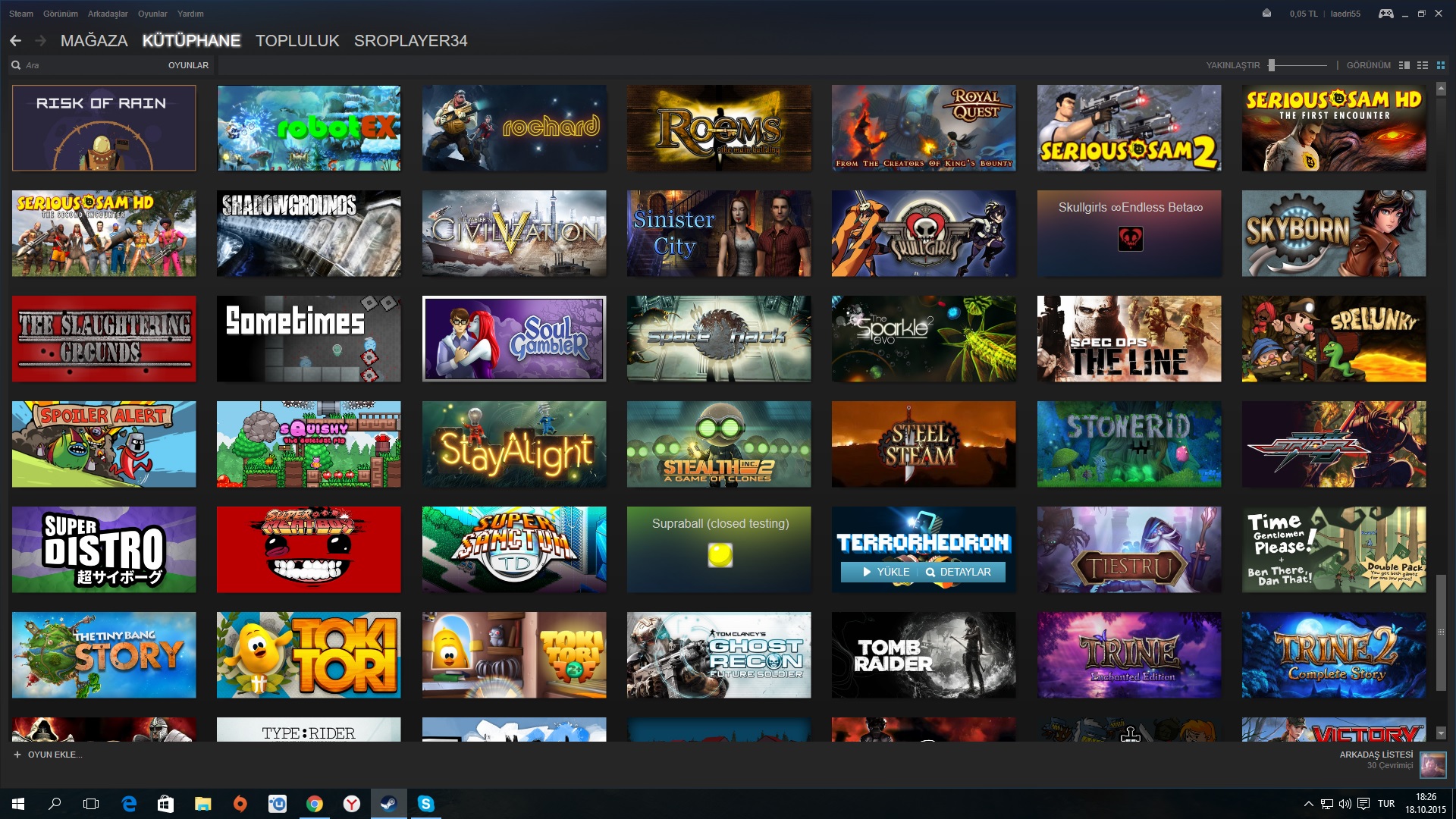Click DETAYLAR on the Terrorhedron tile
Screen dimensions: 1456x819
click(958, 573)
